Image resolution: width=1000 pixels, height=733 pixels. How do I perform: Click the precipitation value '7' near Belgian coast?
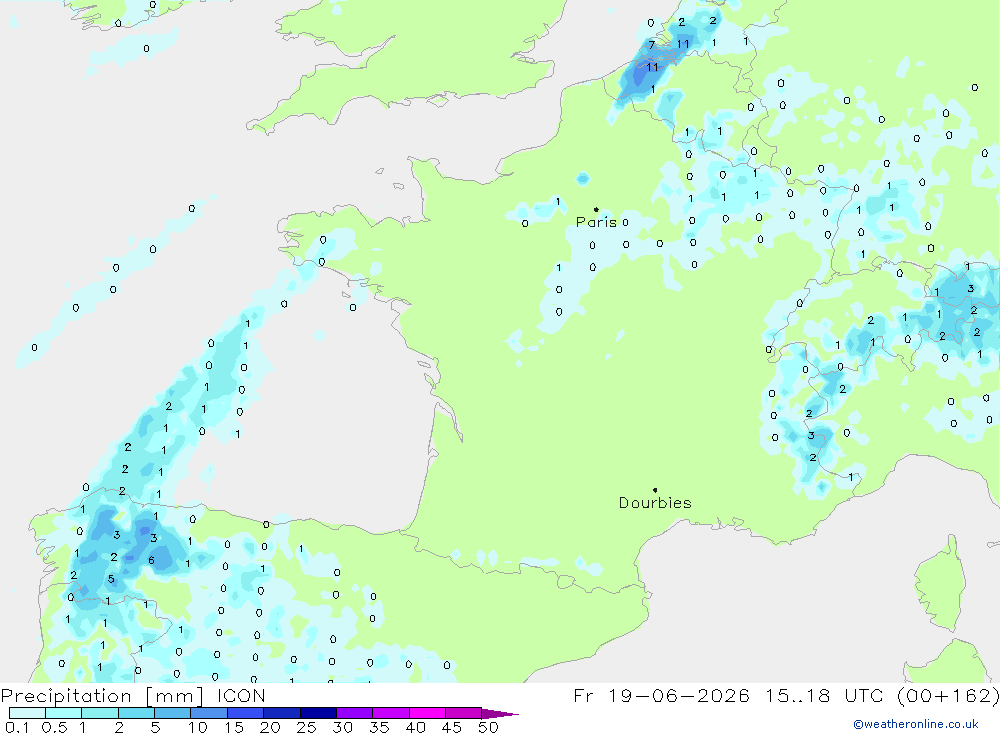(651, 45)
